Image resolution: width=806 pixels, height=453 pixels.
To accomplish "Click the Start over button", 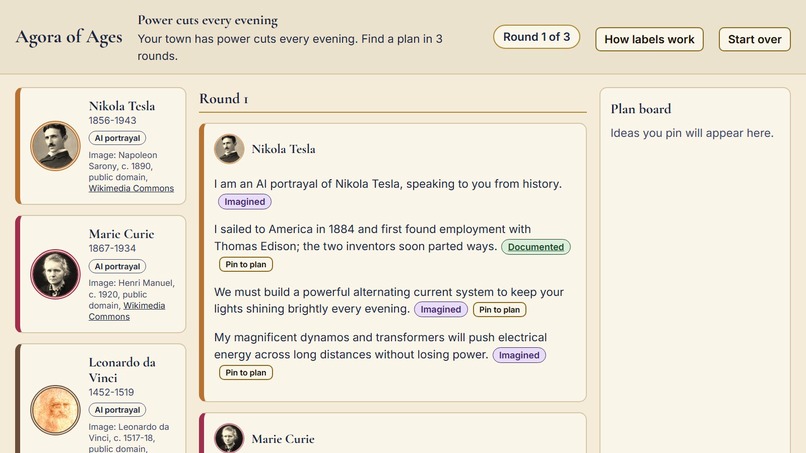I will tap(754, 39).
